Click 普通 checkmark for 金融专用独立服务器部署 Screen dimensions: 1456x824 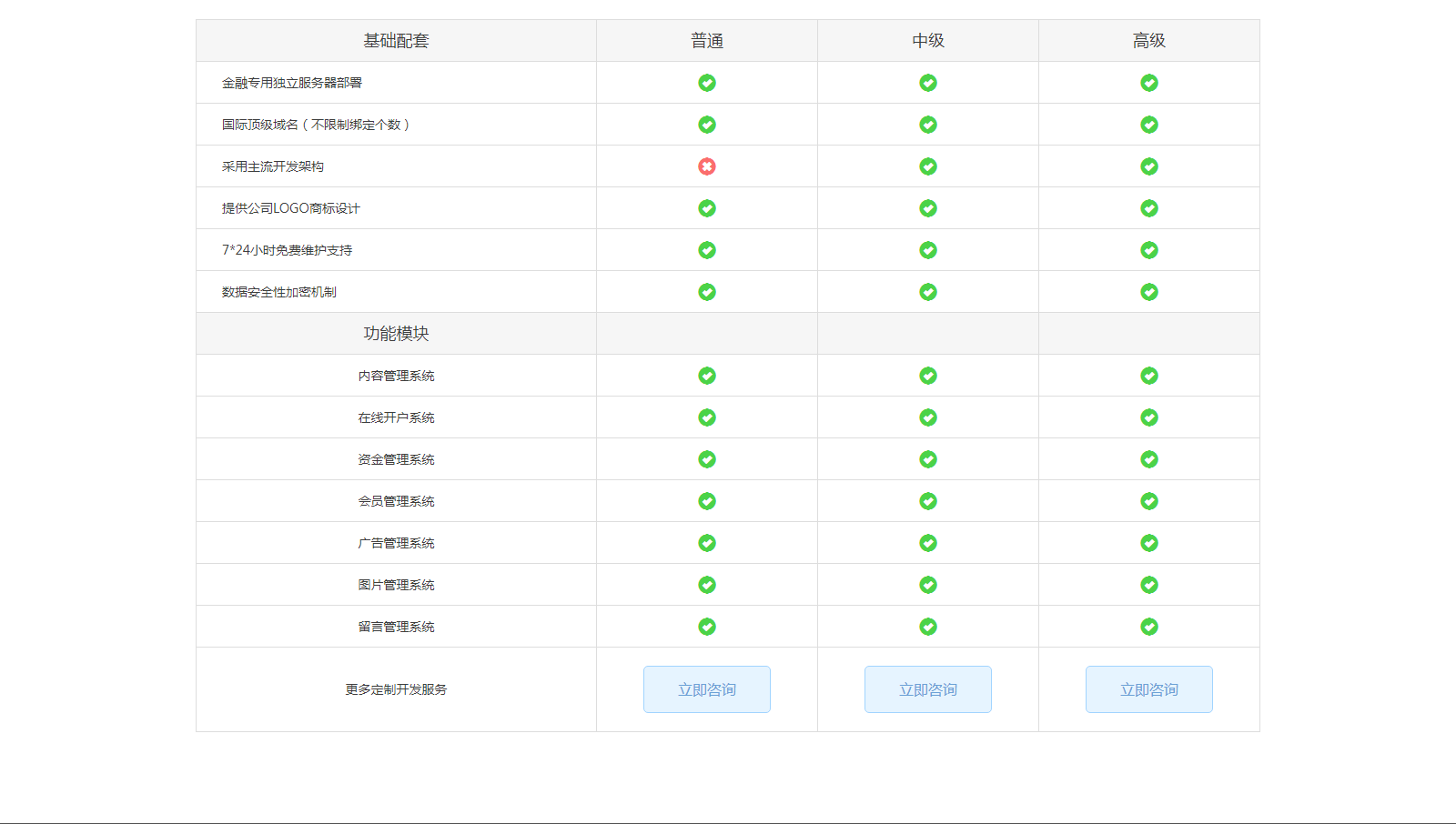pos(707,83)
